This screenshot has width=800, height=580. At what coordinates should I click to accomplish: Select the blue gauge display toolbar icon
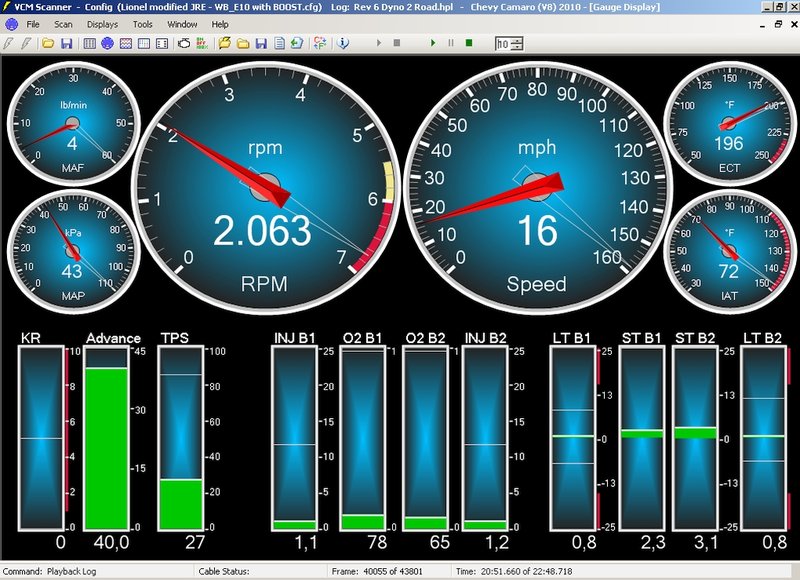[108, 44]
